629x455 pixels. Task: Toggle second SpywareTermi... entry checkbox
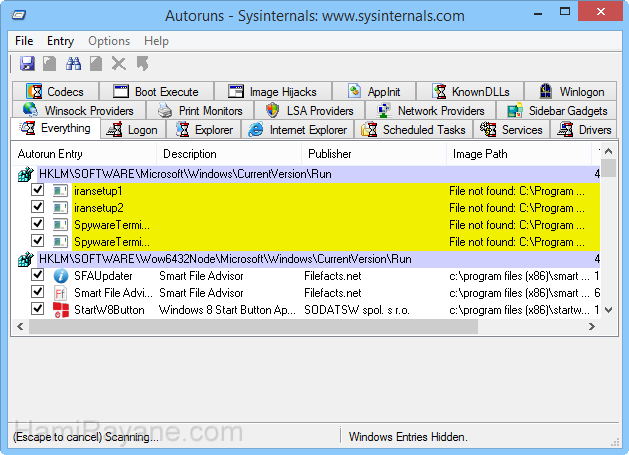click(x=38, y=241)
